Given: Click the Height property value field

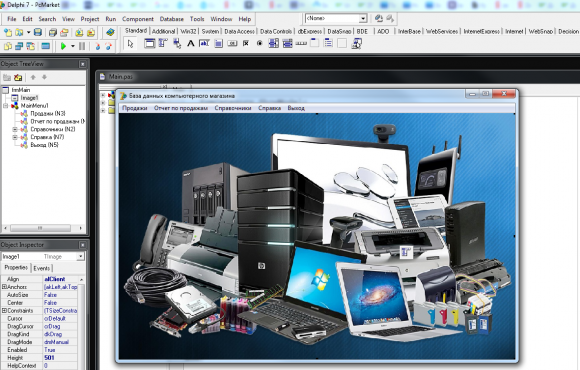Looking at the screenshot, I should (60, 358).
